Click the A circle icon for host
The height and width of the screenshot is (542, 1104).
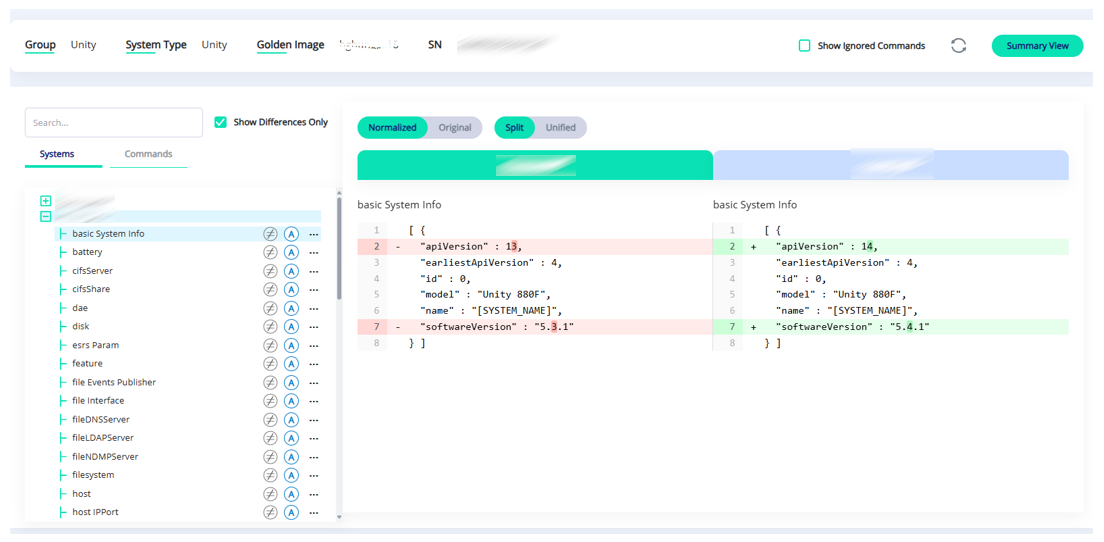pos(291,493)
